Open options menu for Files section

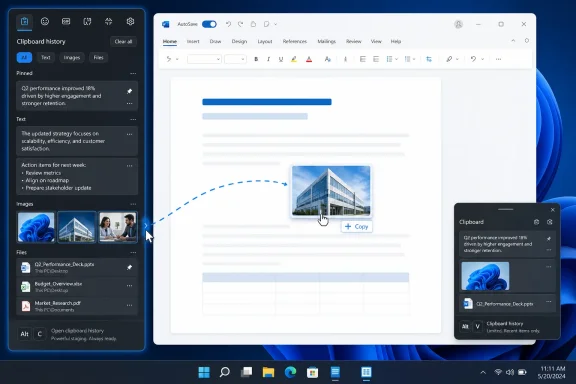[x=133, y=252]
